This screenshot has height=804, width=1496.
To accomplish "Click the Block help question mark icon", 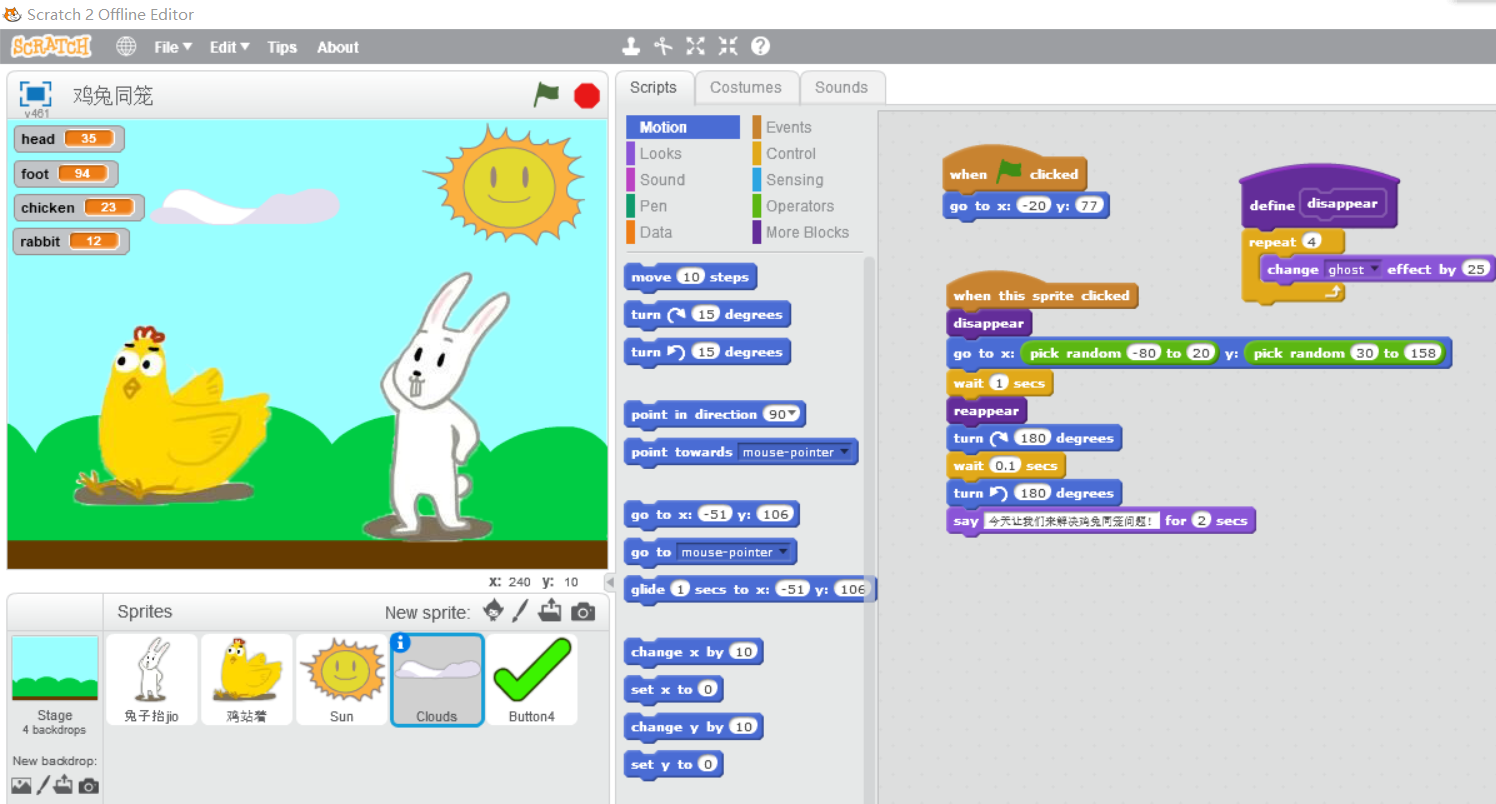I will 760,46.
